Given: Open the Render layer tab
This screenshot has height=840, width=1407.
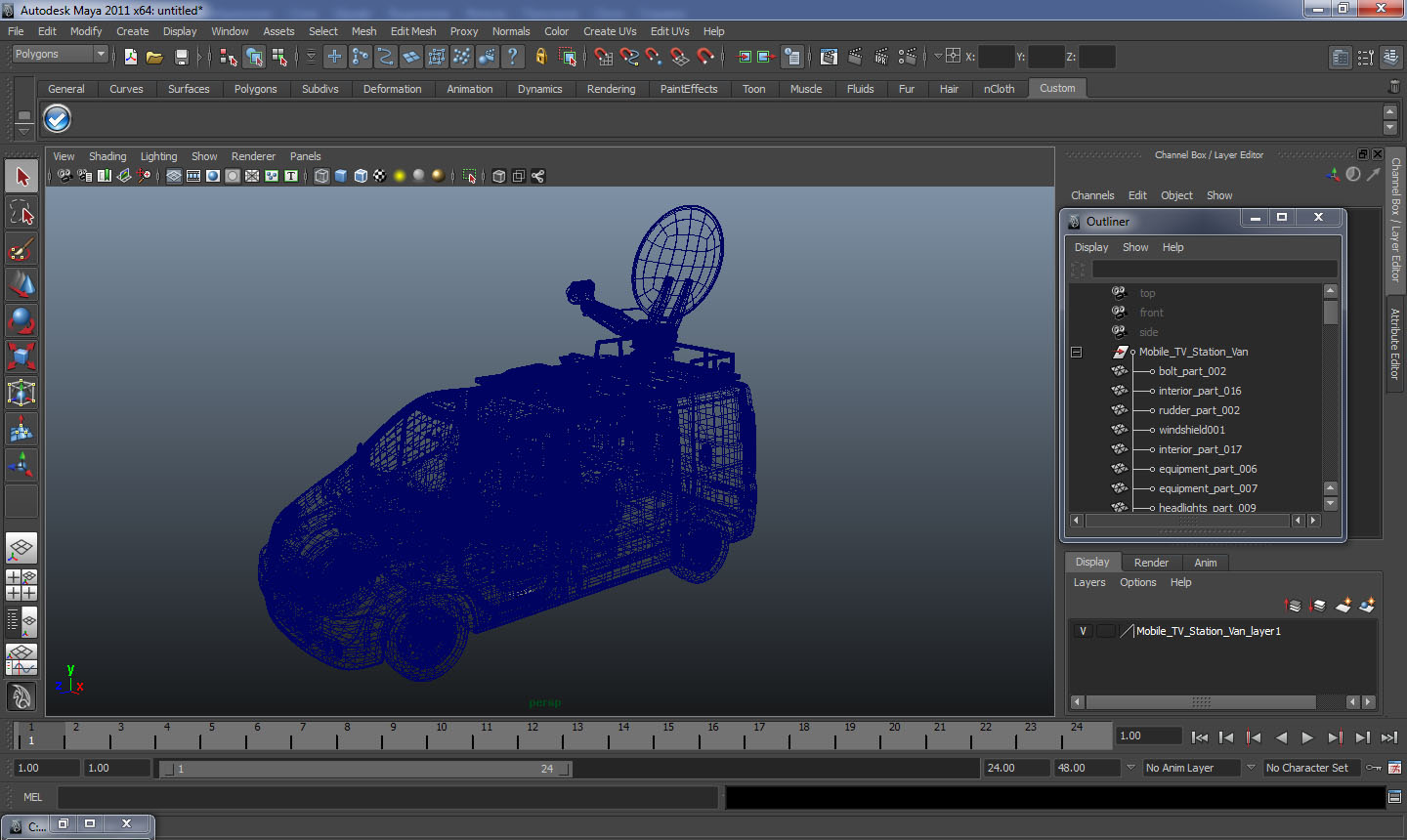Looking at the screenshot, I should [1151, 563].
